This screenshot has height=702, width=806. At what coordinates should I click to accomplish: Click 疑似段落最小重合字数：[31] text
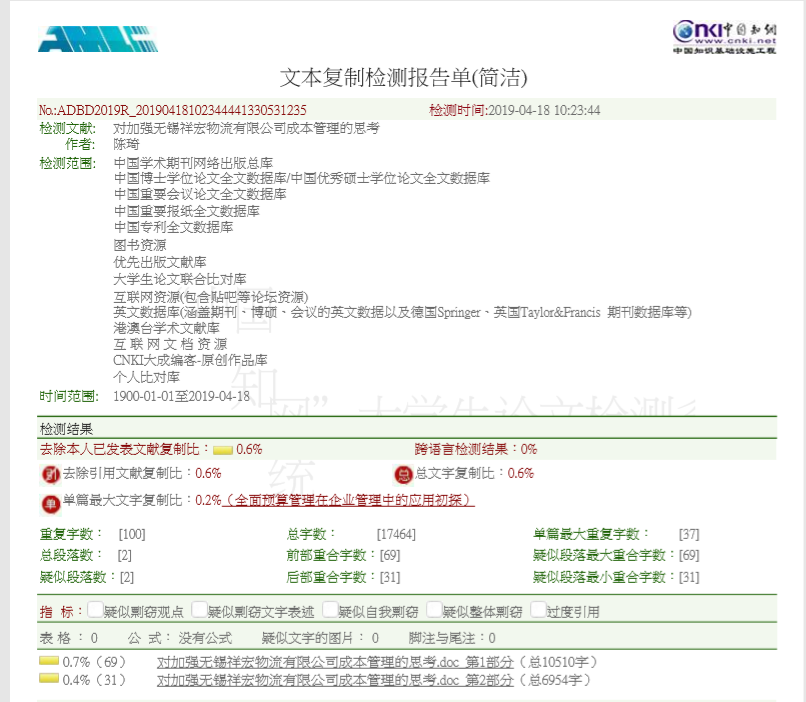tap(616, 578)
